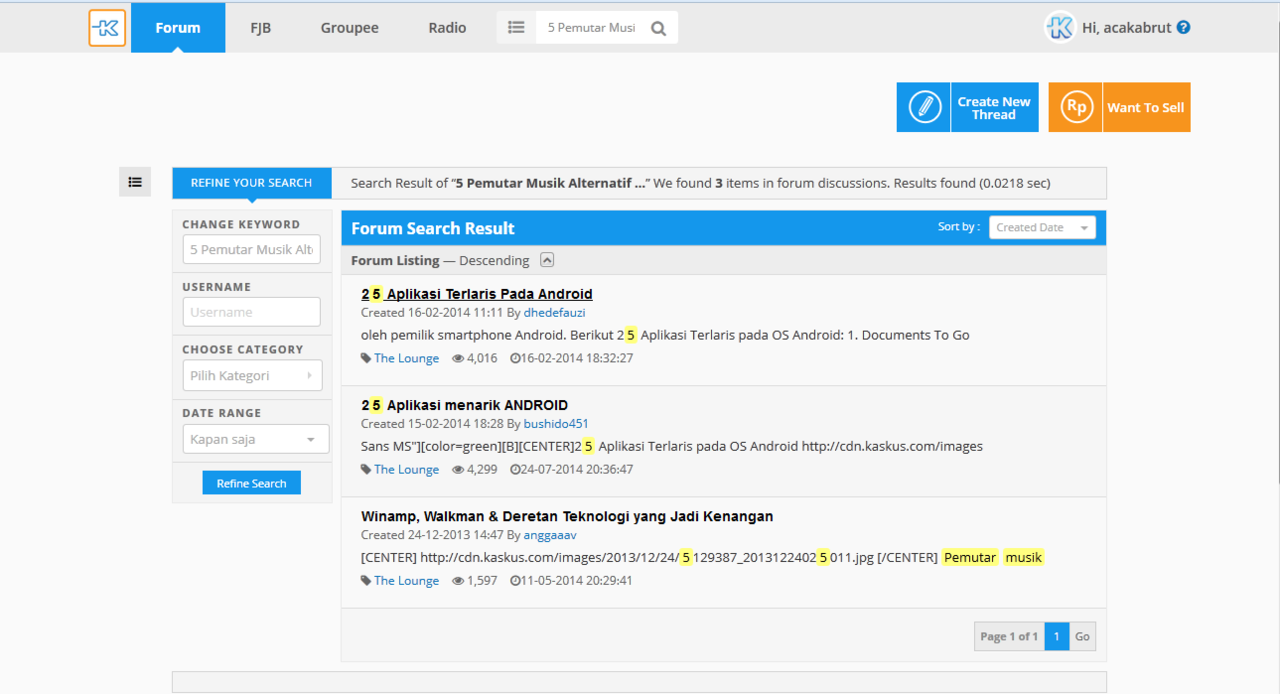Click clock icon beside 16-02-2014 18:32:27
The width and height of the screenshot is (1280, 694).
[x=515, y=358]
